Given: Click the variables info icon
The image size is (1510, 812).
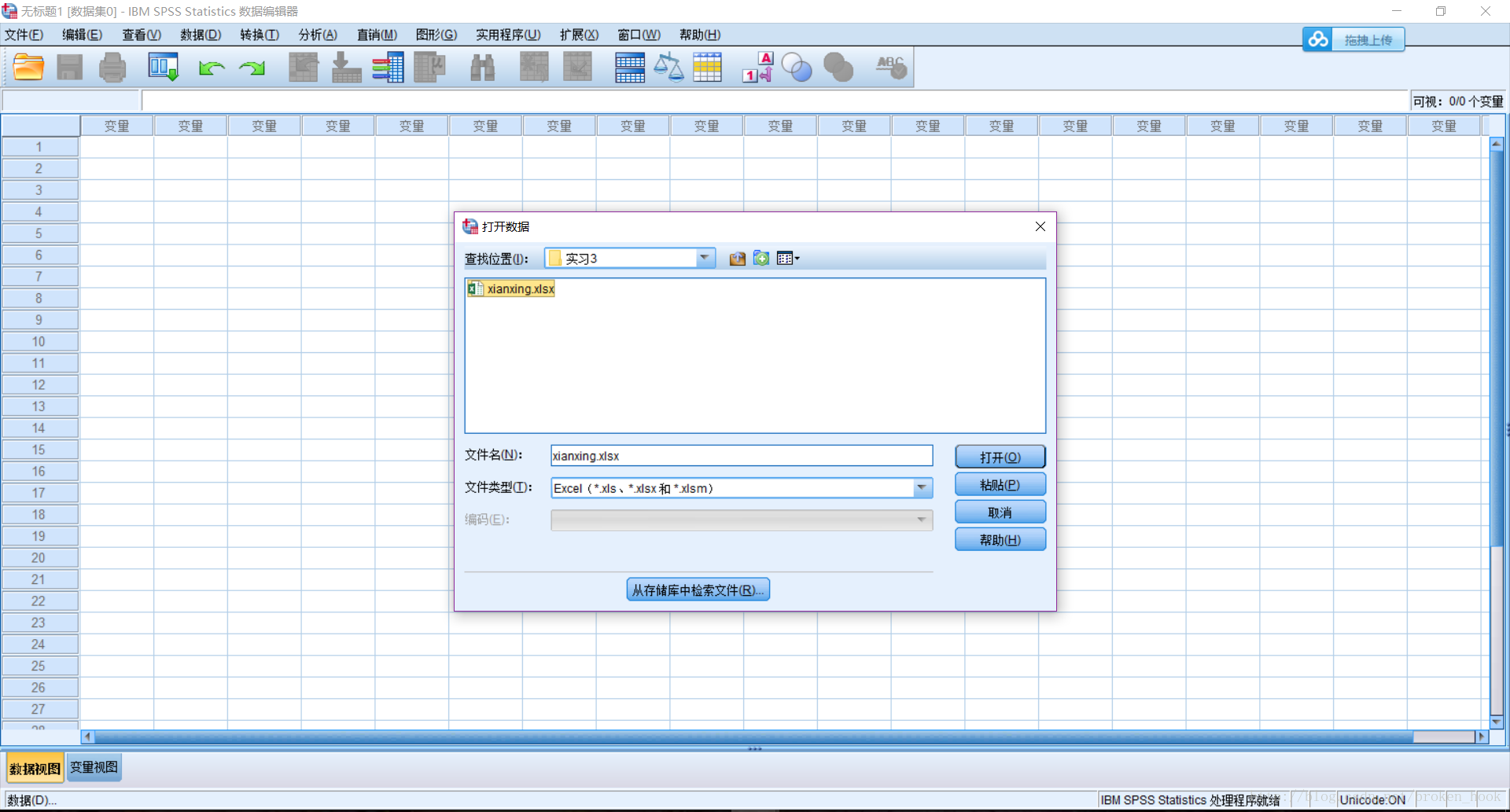Looking at the screenshot, I should click(388, 68).
